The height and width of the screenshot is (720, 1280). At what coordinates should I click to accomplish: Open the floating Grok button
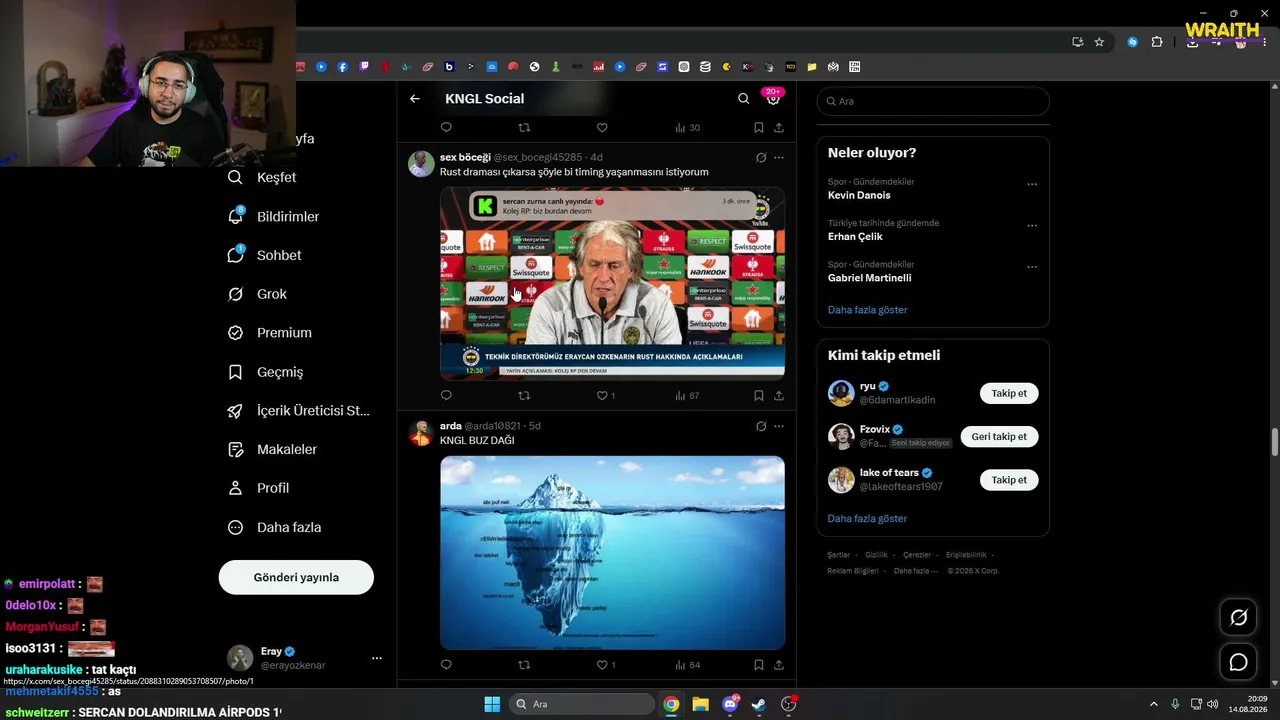point(1238,618)
